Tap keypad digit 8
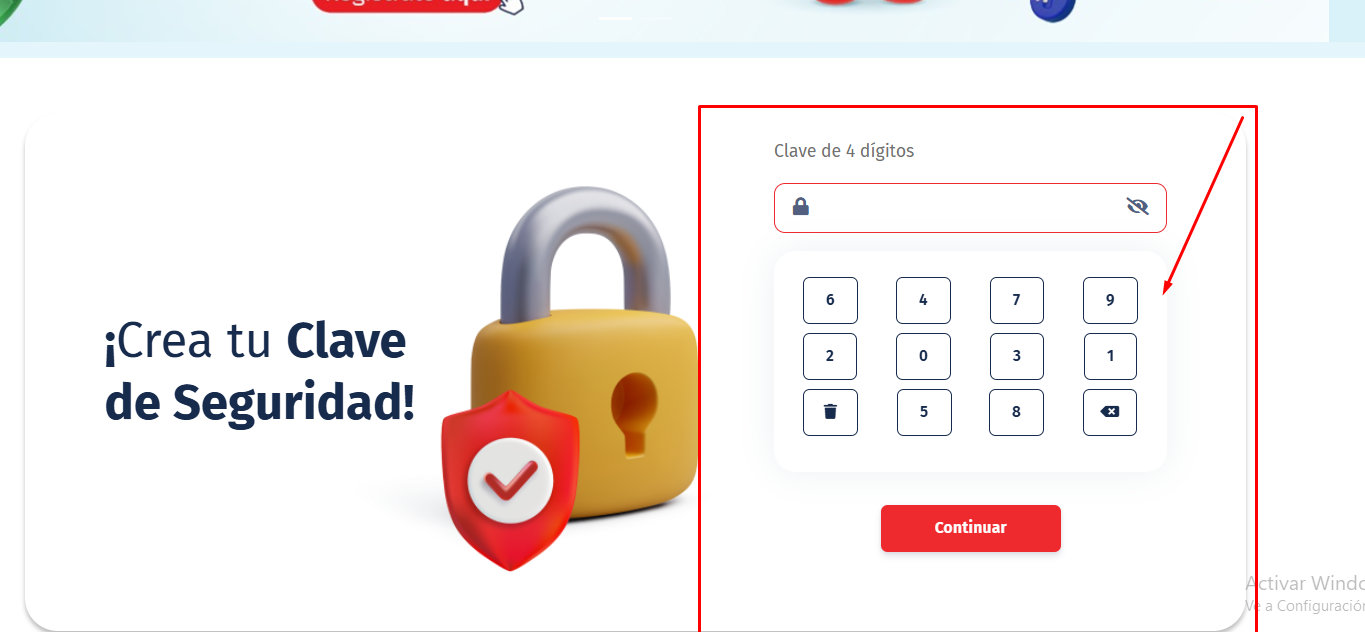This screenshot has width=1365, height=632. coord(1017,412)
